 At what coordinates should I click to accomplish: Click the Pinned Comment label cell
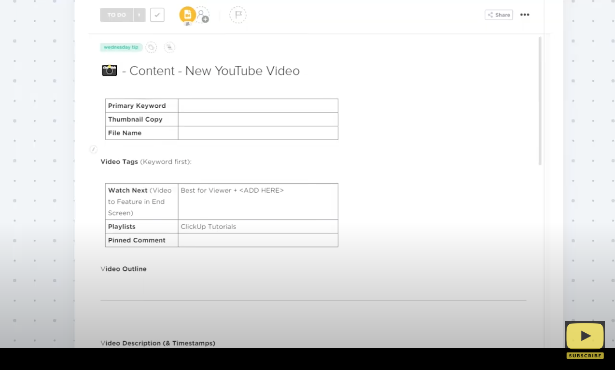tap(142, 240)
